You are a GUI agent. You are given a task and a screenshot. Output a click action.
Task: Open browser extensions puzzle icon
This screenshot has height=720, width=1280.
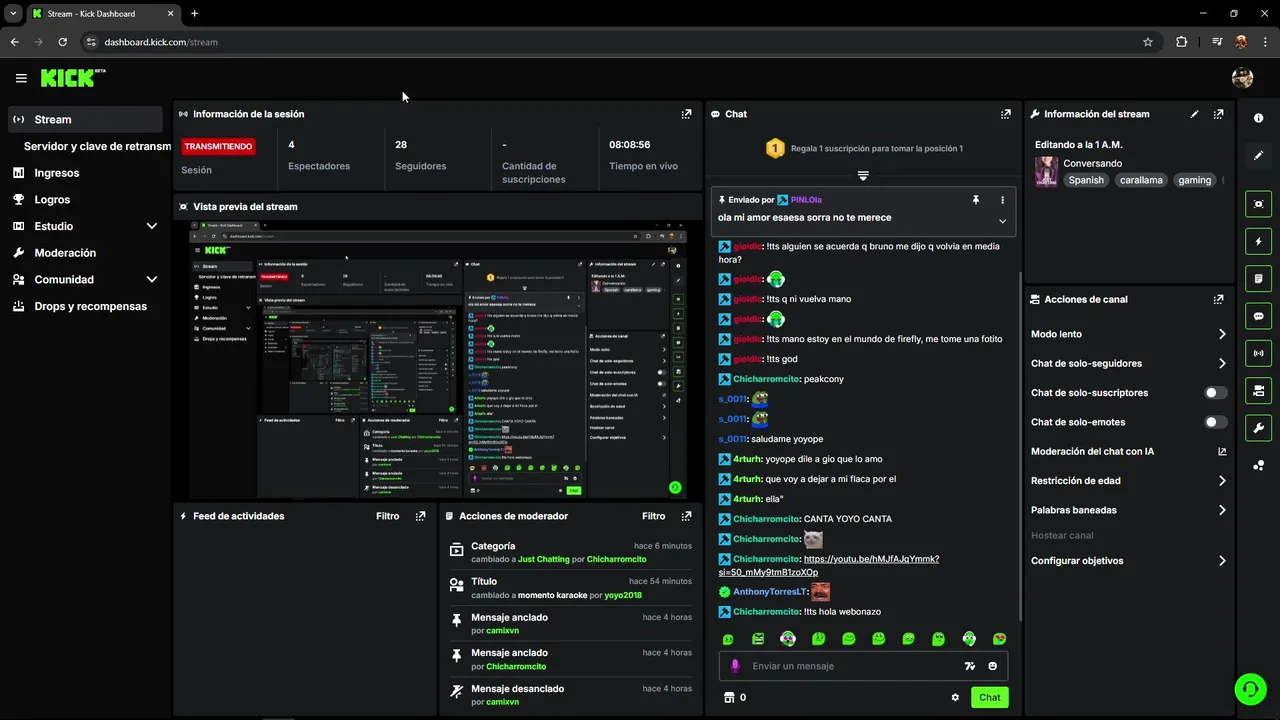[1182, 42]
